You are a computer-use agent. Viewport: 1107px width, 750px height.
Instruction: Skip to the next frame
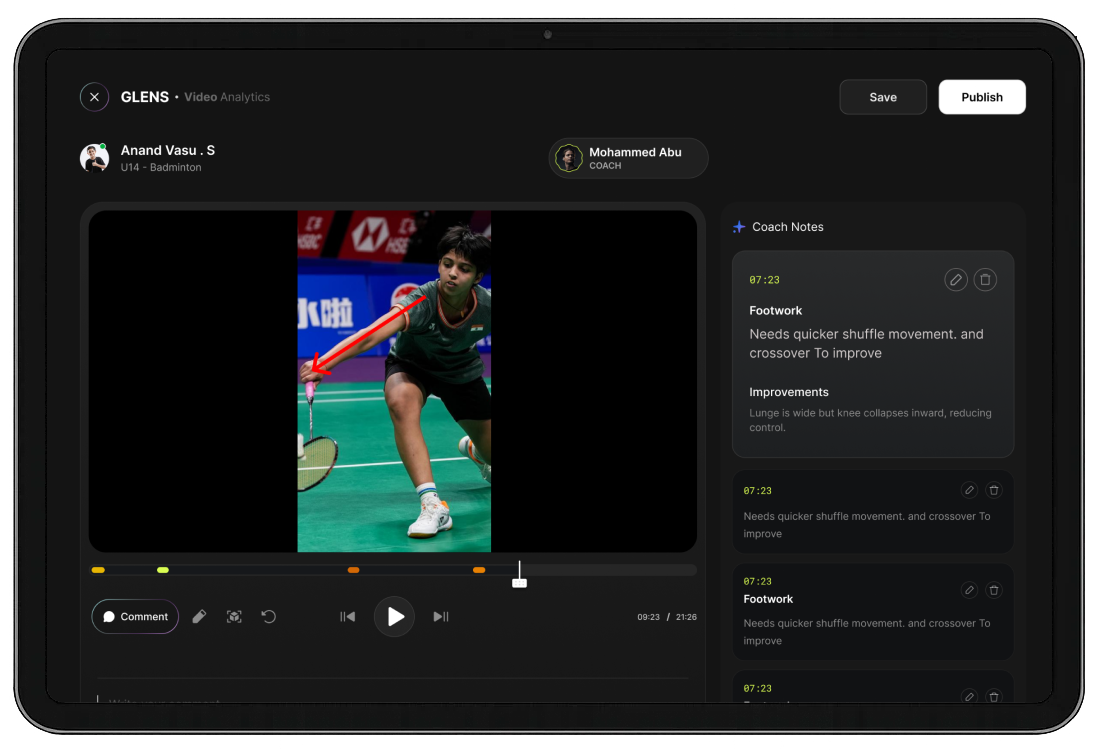(x=440, y=617)
